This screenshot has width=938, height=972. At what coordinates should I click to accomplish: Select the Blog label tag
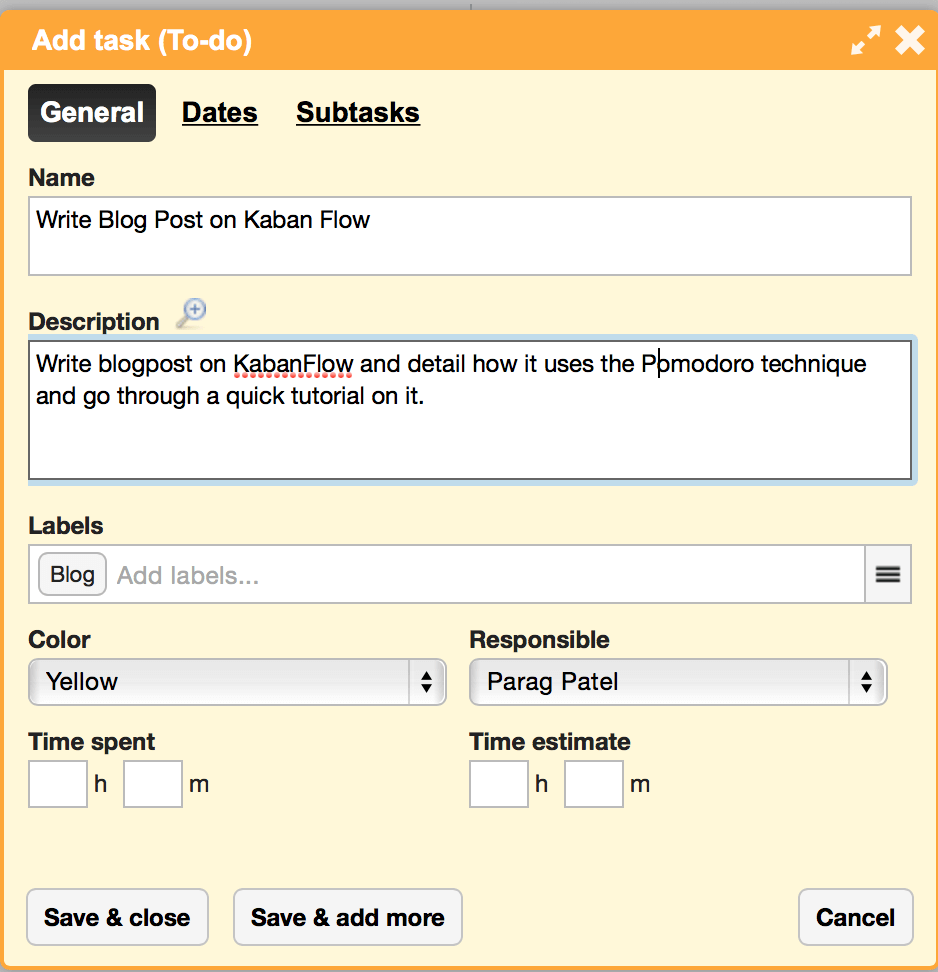pyautogui.click(x=73, y=574)
